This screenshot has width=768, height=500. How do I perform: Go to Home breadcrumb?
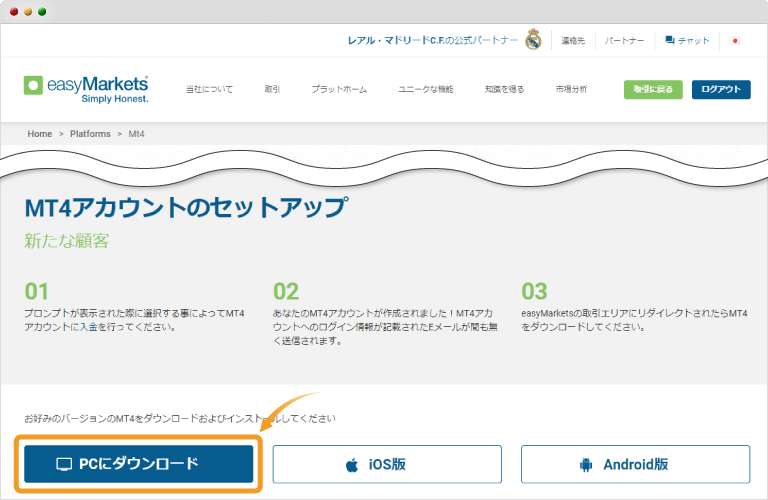(x=40, y=134)
